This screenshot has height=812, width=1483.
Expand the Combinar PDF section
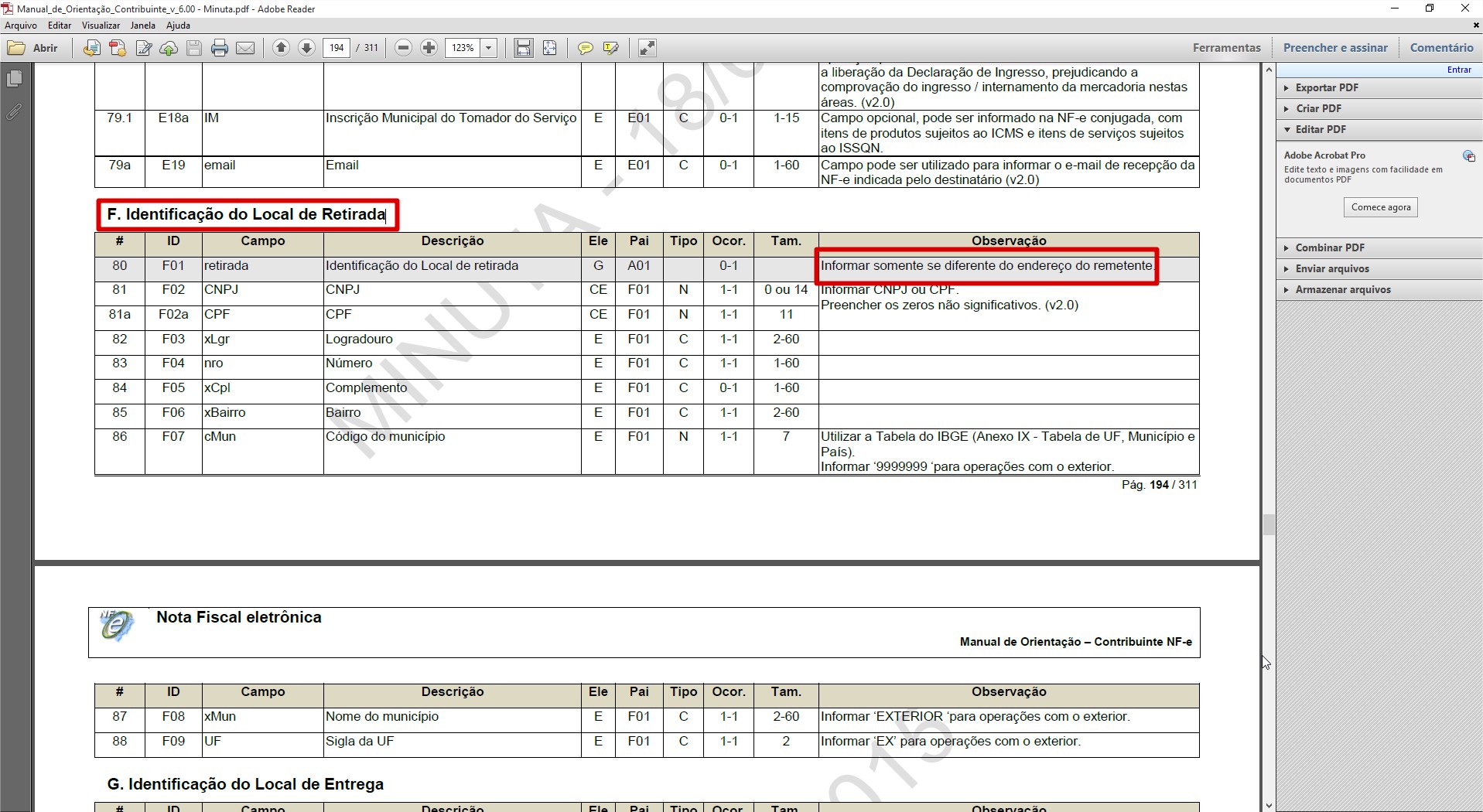click(x=1330, y=247)
